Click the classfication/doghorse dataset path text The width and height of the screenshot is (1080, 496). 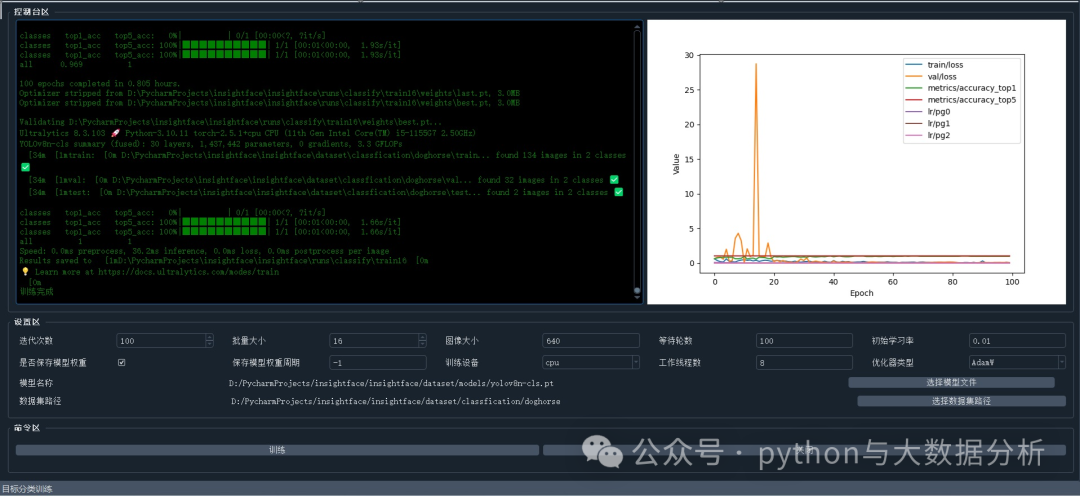point(395,401)
